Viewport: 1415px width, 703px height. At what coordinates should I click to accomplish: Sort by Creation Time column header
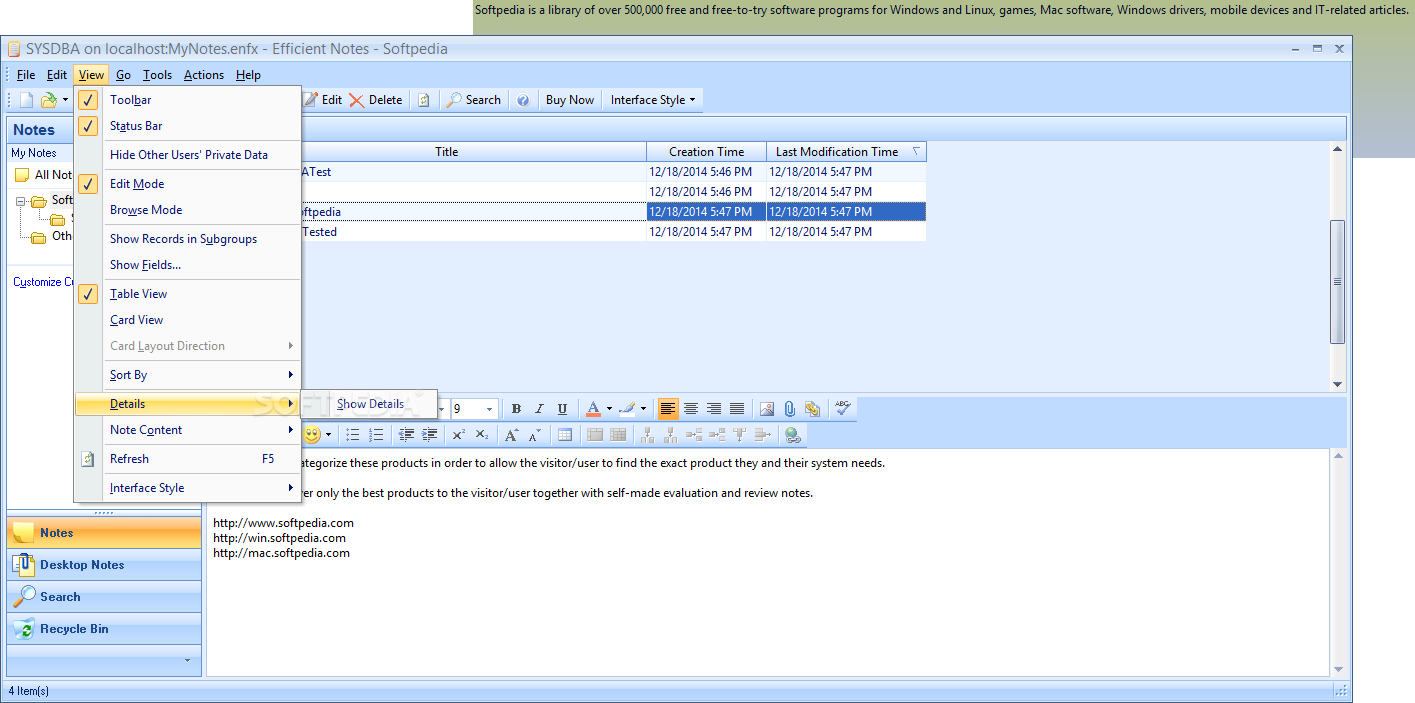click(x=706, y=152)
